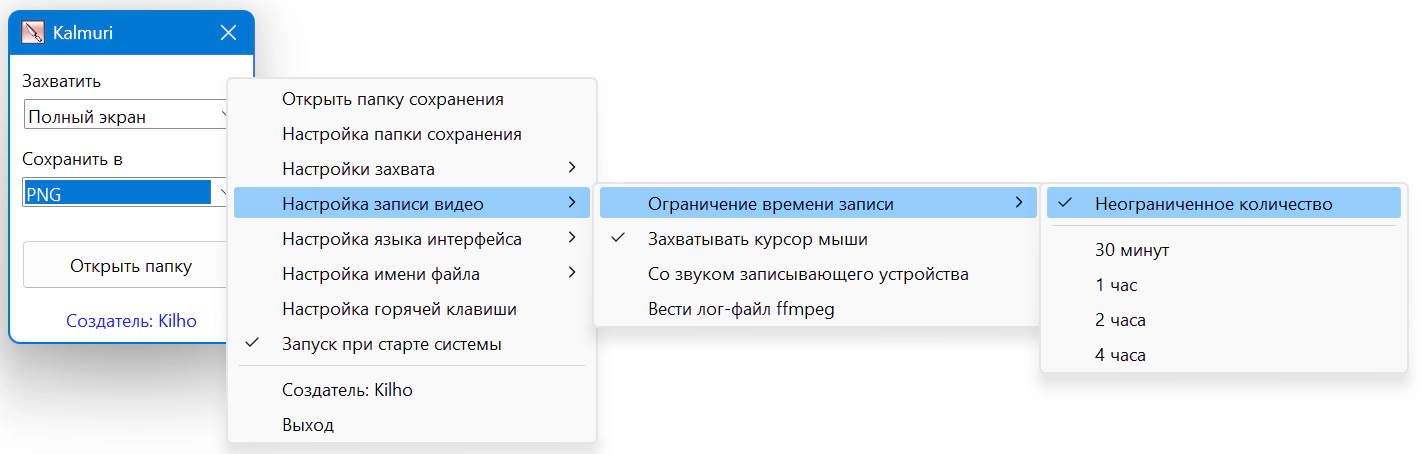The height and width of the screenshot is (454, 1420).
Task: Select the '30 минут' recording limit
Action: click(1131, 250)
